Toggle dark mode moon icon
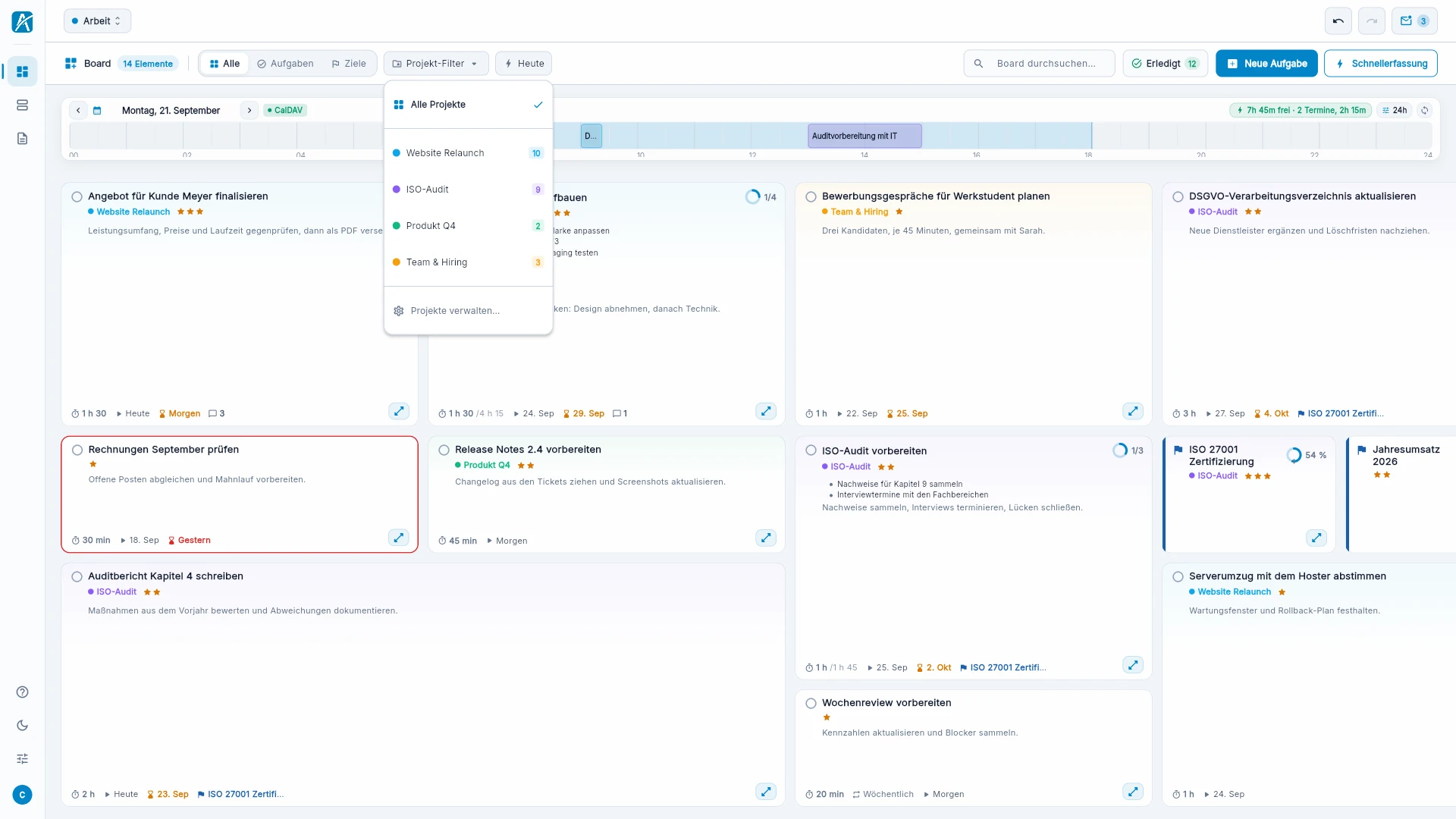The height and width of the screenshot is (819, 1456). click(22, 725)
